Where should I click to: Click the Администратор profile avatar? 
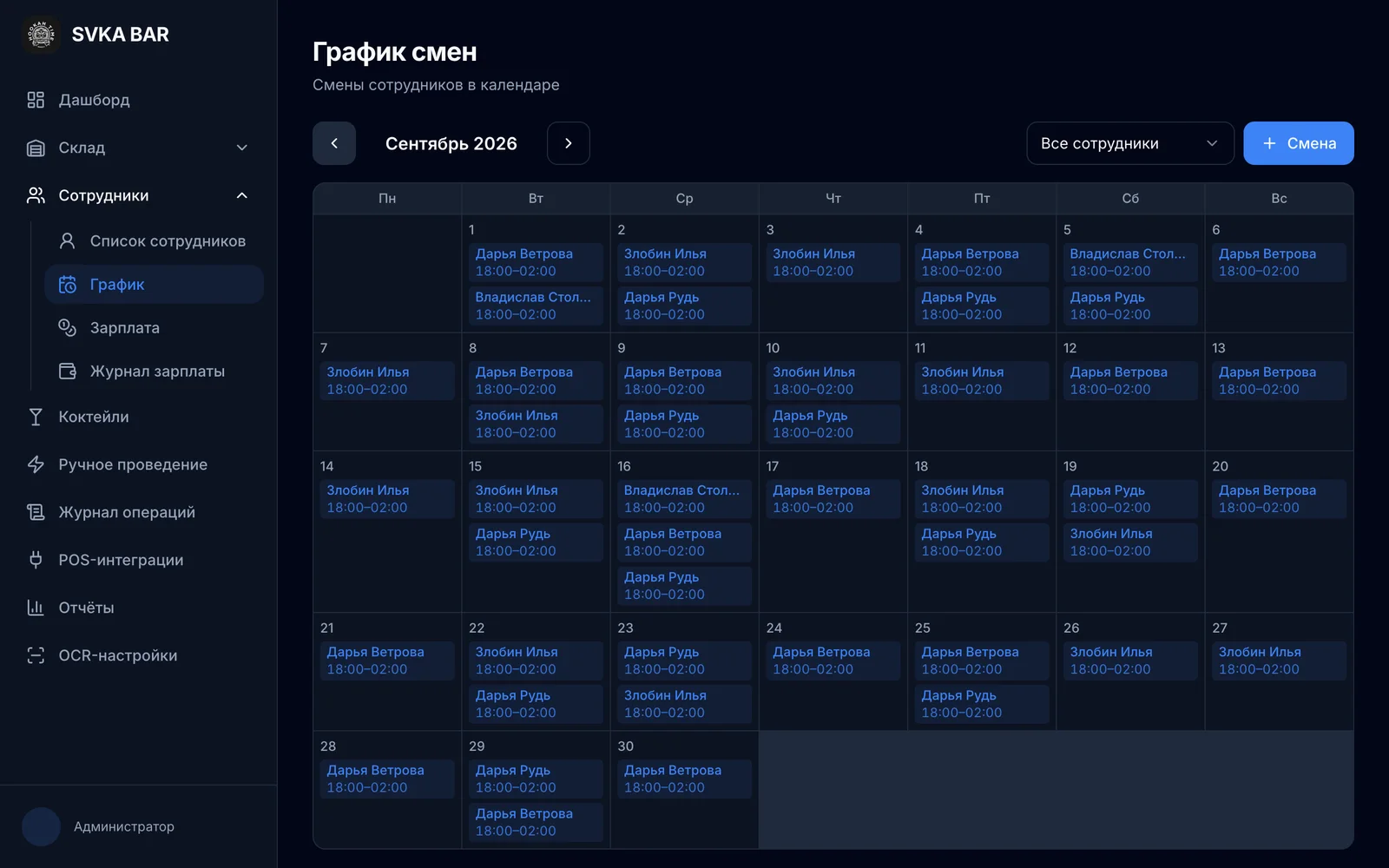coord(41,826)
